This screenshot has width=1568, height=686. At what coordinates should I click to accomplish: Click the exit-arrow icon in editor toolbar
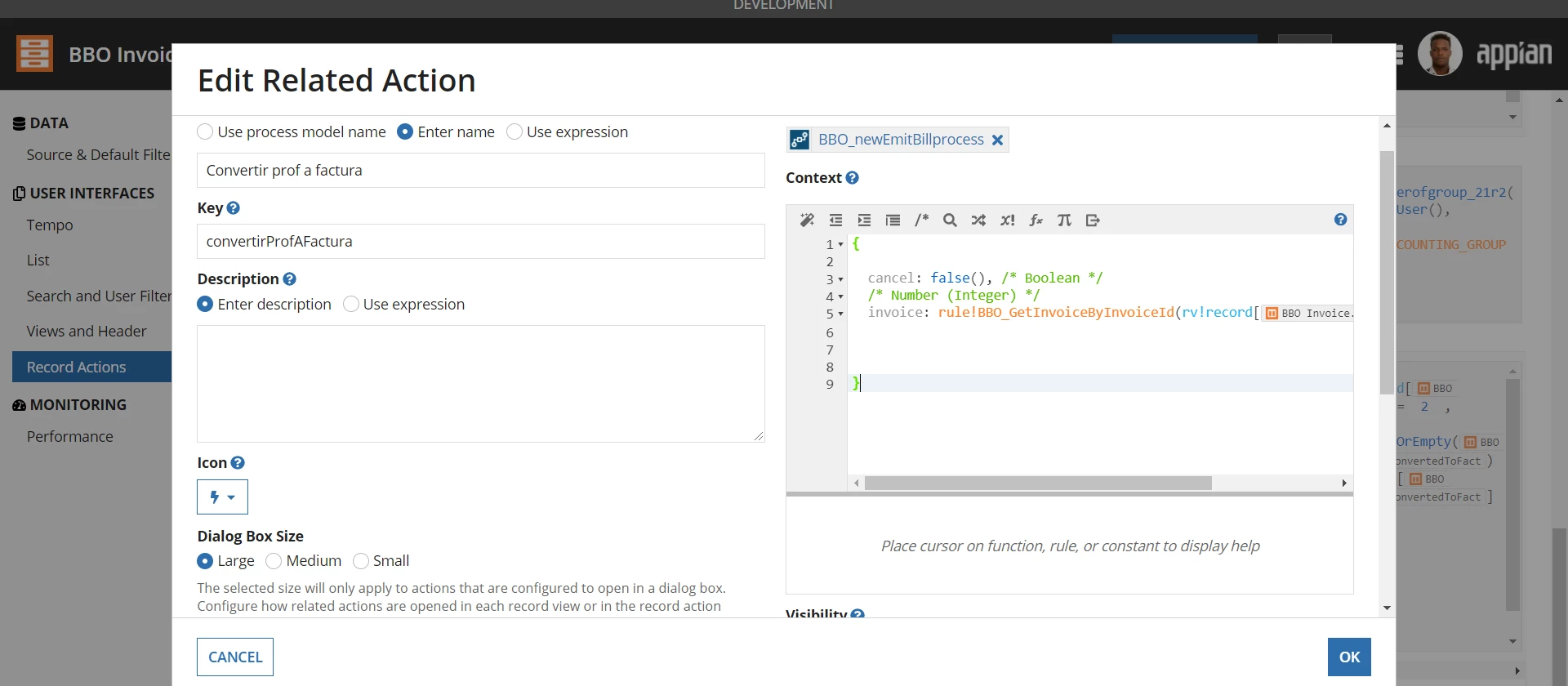pyautogui.click(x=1093, y=220)
